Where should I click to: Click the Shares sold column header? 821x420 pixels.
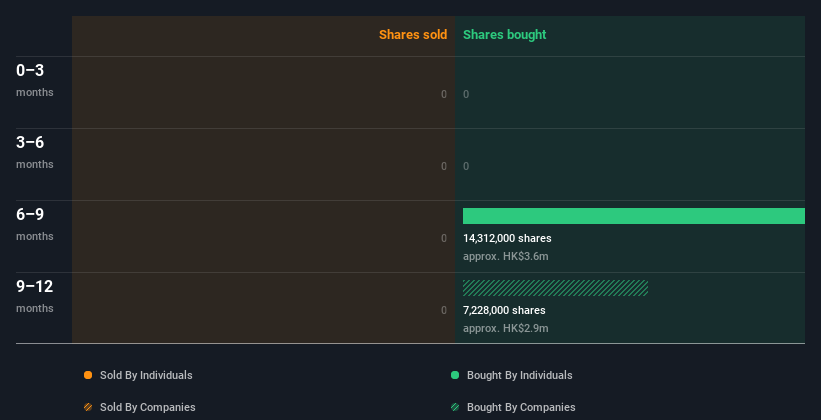point(413,35)
